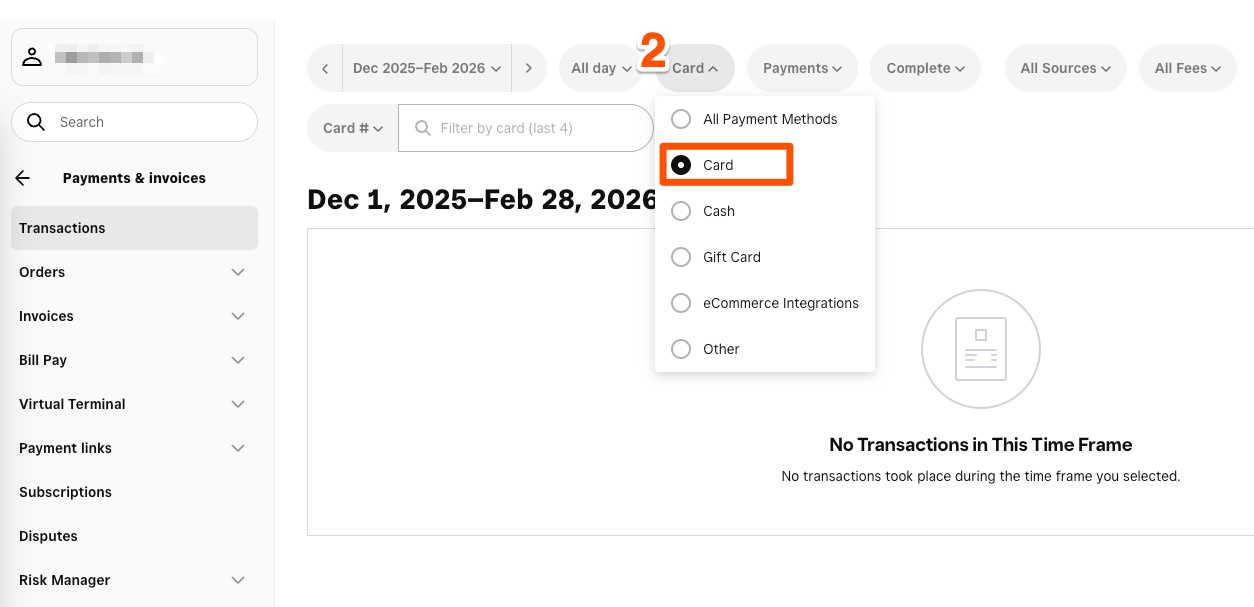Viewport: 1254px width, 607px height.
Task: Open the All day time filter
Action: (601, 69)
